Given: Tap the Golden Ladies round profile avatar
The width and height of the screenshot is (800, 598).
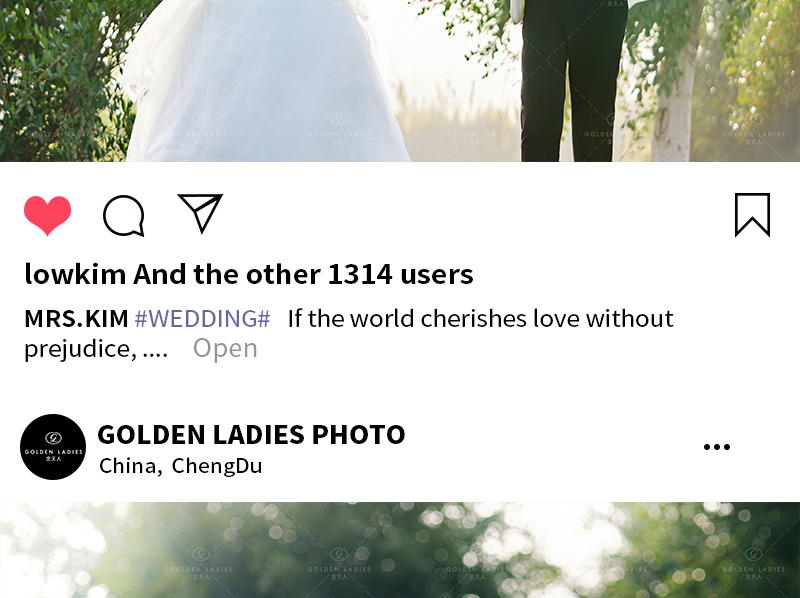Looking at the screenshot, I should pos(53,447).
